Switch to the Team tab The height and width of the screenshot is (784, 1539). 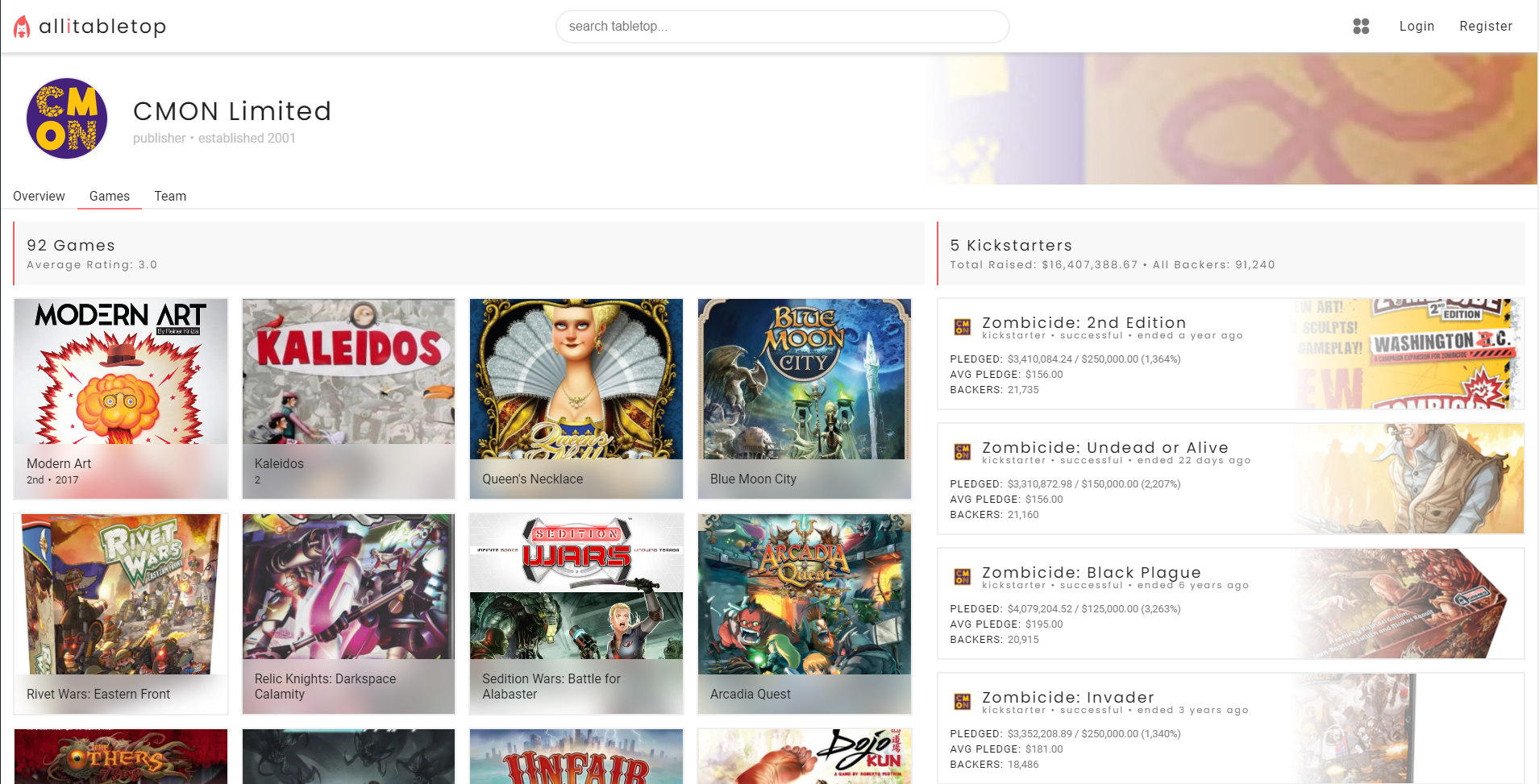click(x=170, y=196)
